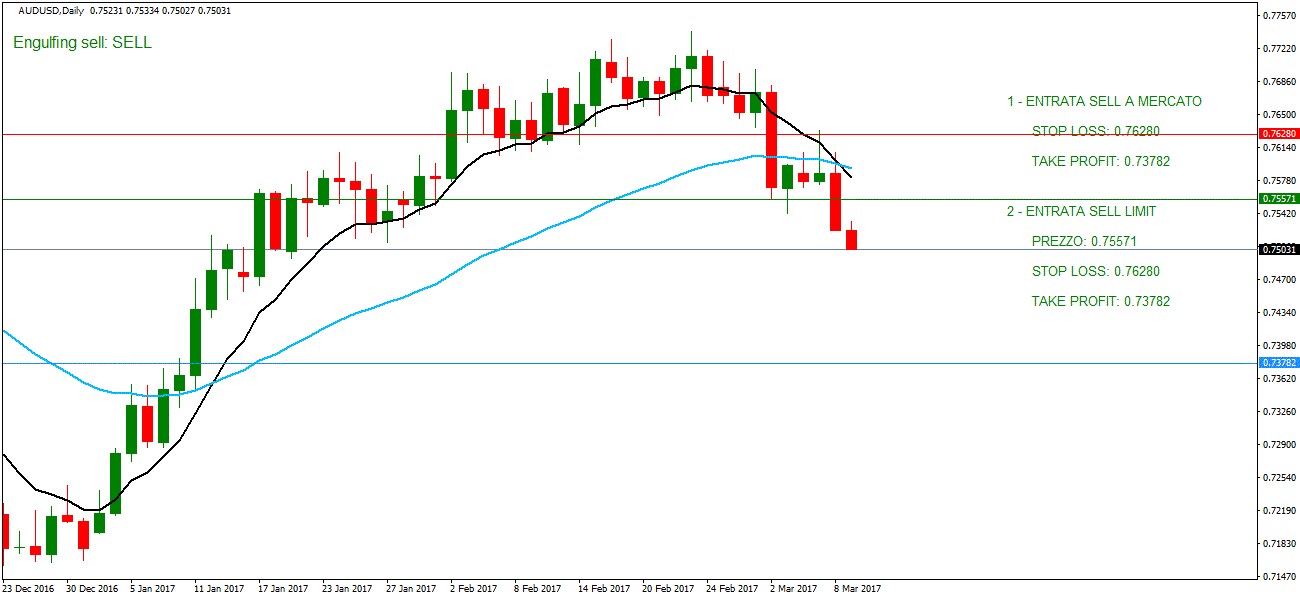
Task: Click the 0.74700 price axis label
Action: [x=1279, y=280]
